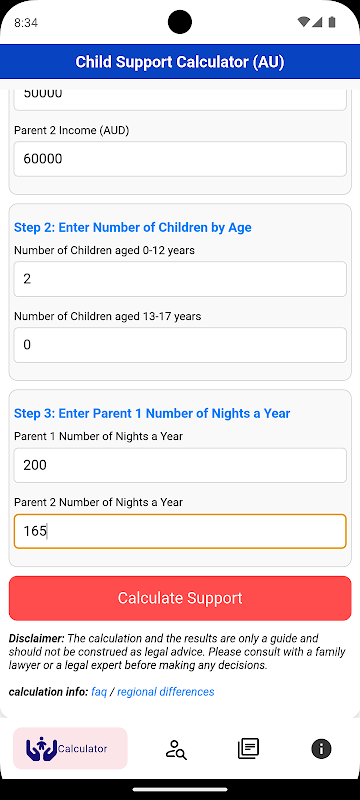Open the articles list icon in bottom bar
The height and width of the screenshot is (800, 360).
pos(248,748)
